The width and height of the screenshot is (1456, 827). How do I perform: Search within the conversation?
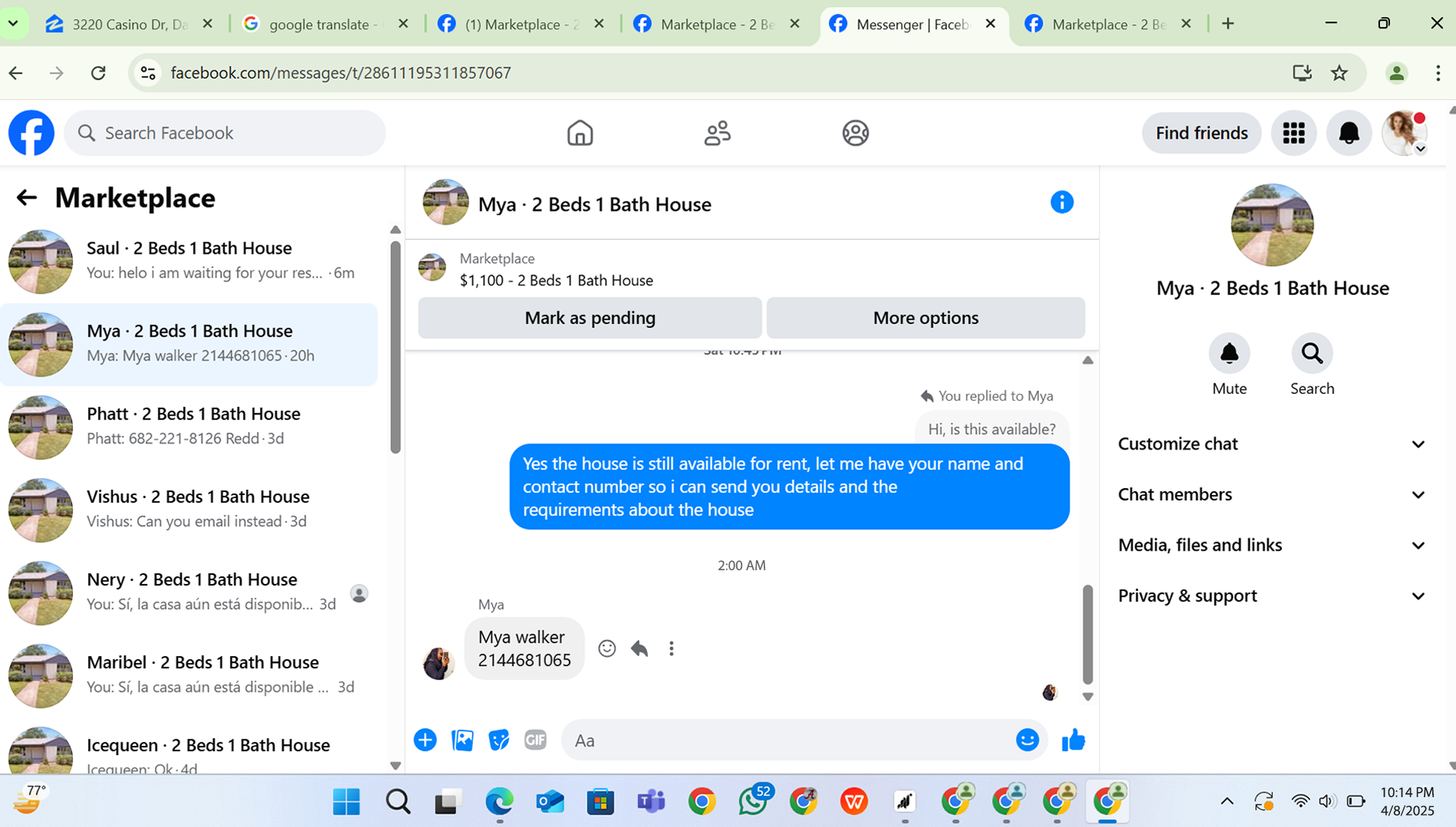(x=1312, y=353)
